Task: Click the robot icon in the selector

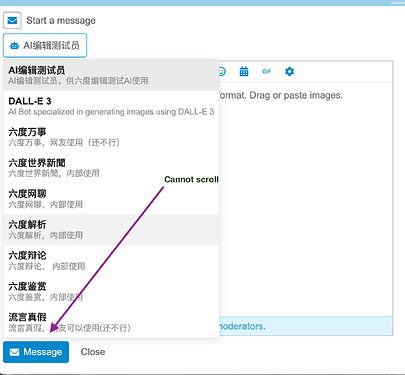Action: (14, 46)
